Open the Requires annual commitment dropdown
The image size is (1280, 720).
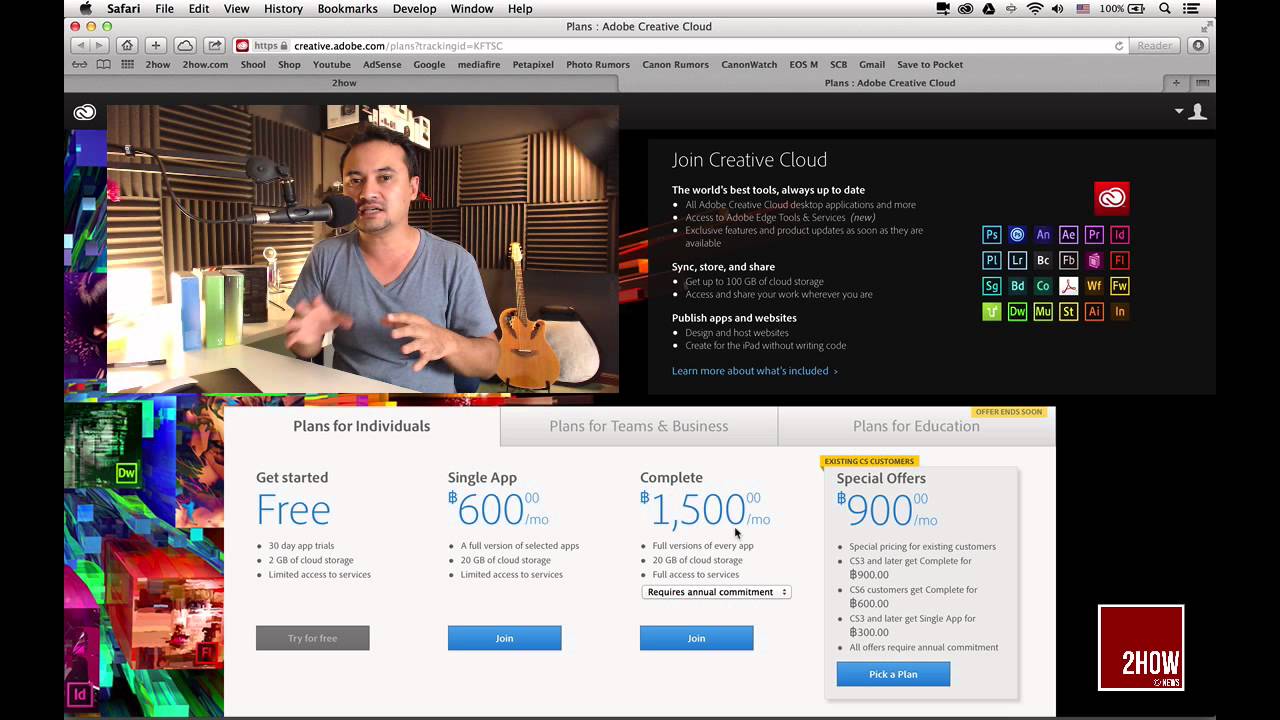716,592
